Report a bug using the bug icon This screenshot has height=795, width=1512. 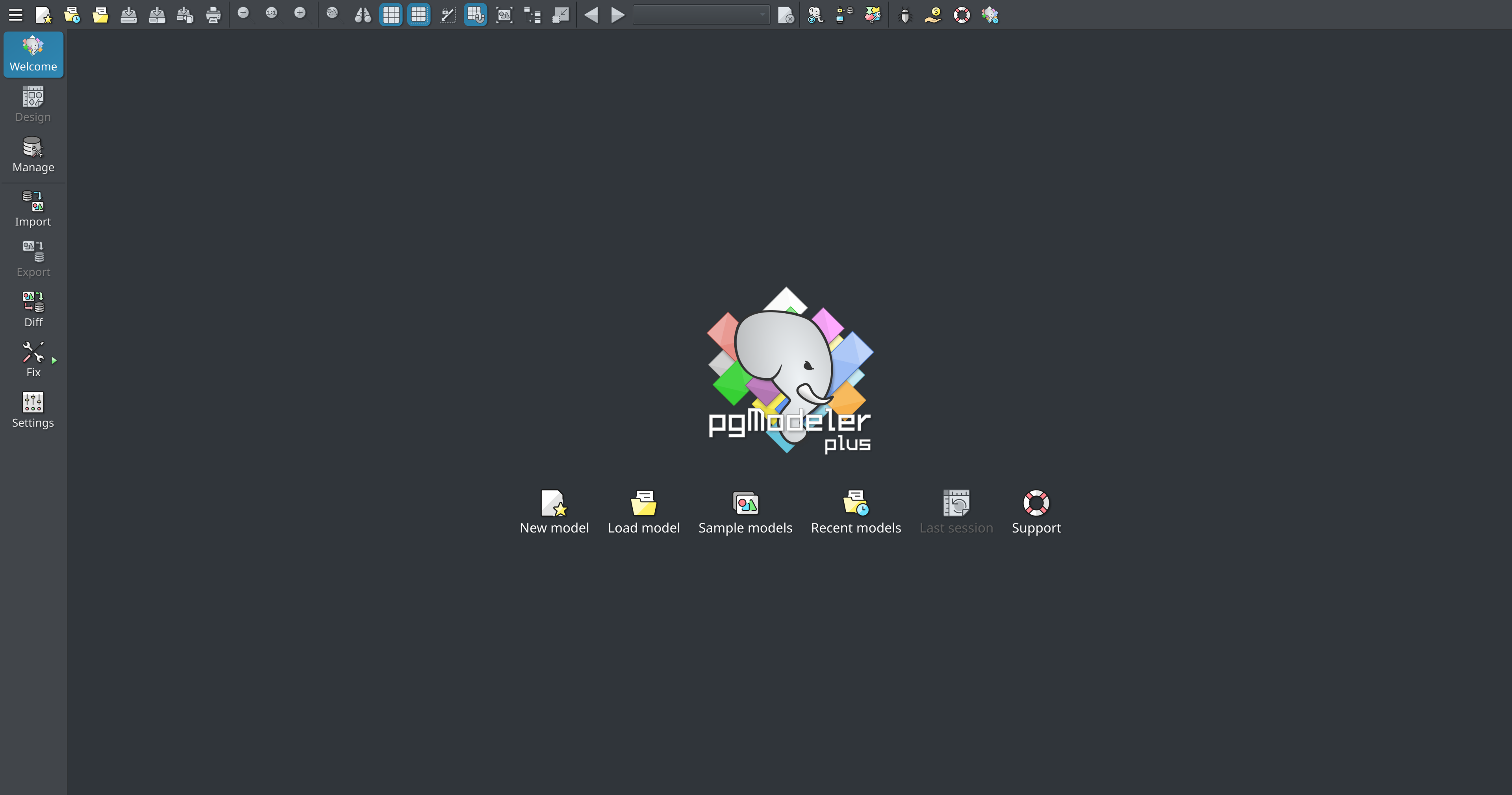click(x=904, y=15)
